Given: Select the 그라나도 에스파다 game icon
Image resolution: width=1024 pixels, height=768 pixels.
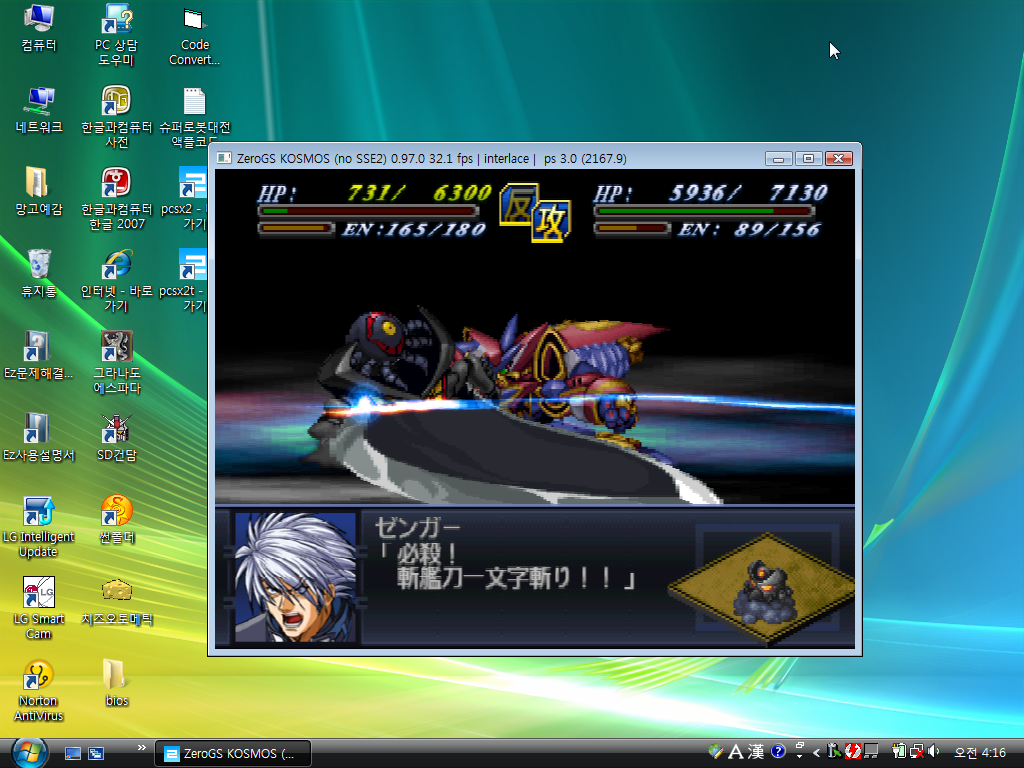Looking at the screenshot, I should click(116, 364).
